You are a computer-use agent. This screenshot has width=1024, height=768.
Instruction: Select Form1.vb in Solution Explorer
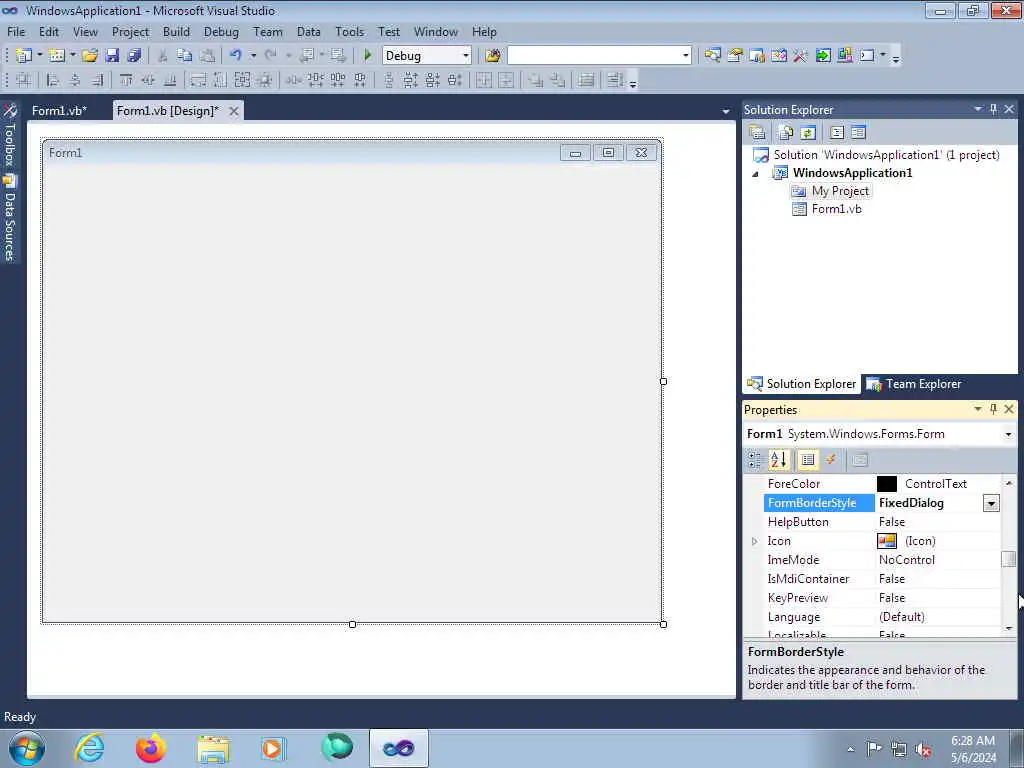[836, 209]
